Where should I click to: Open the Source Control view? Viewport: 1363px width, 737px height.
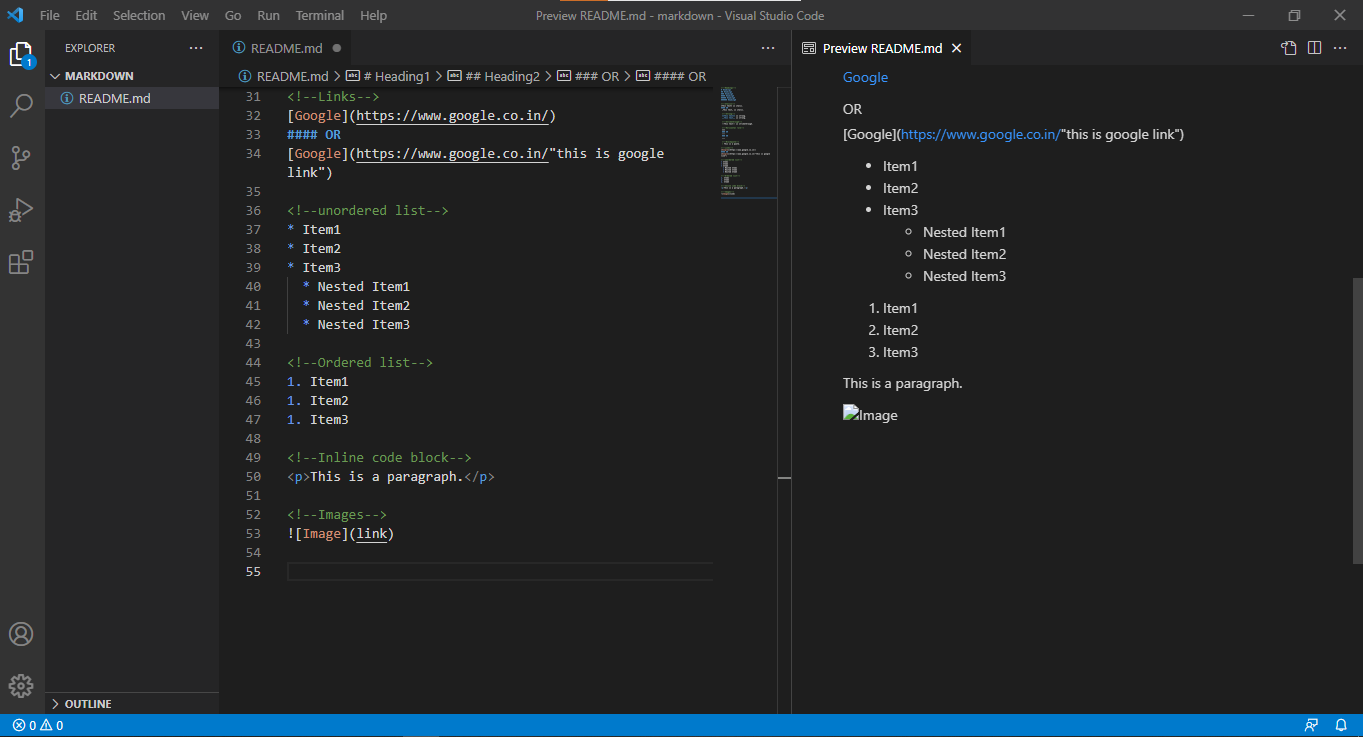click(x=21, y=158)
